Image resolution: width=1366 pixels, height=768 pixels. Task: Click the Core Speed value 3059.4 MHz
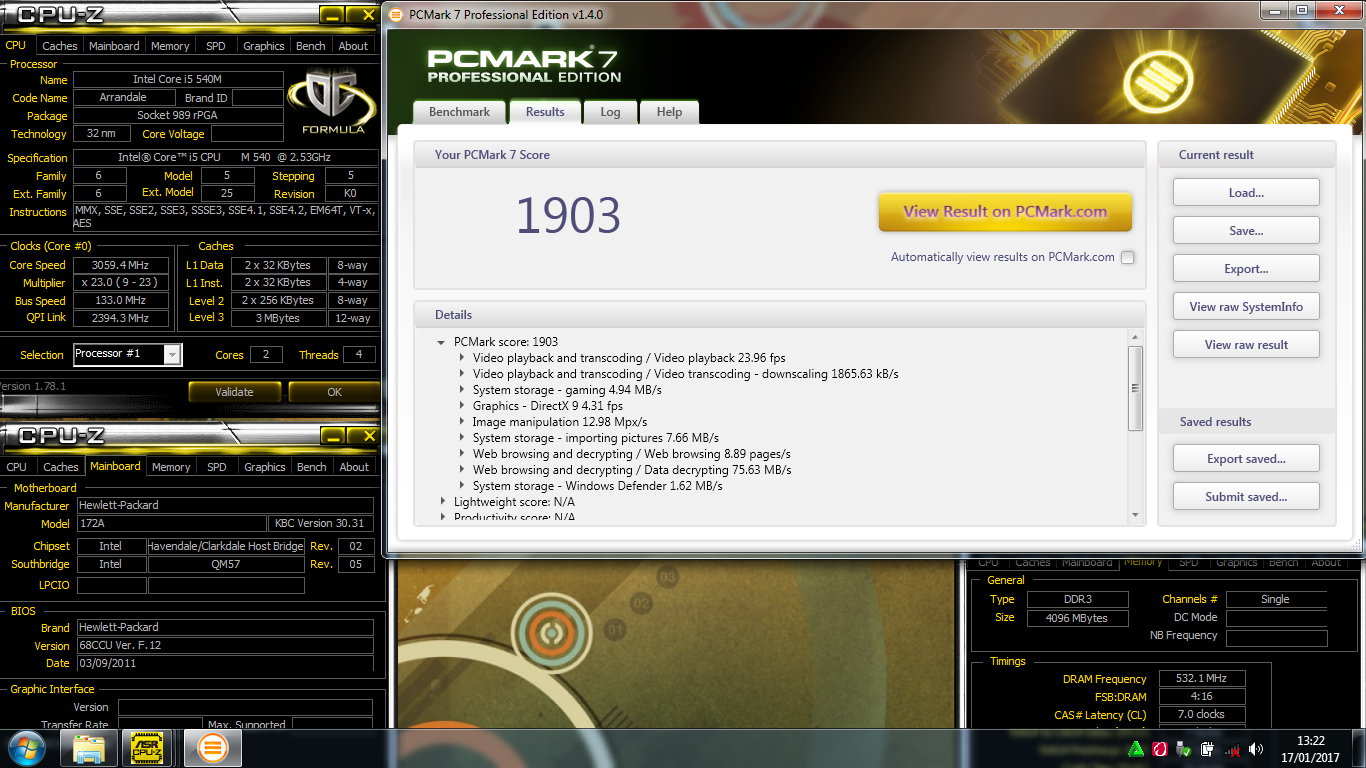click(x=121, y=265)
